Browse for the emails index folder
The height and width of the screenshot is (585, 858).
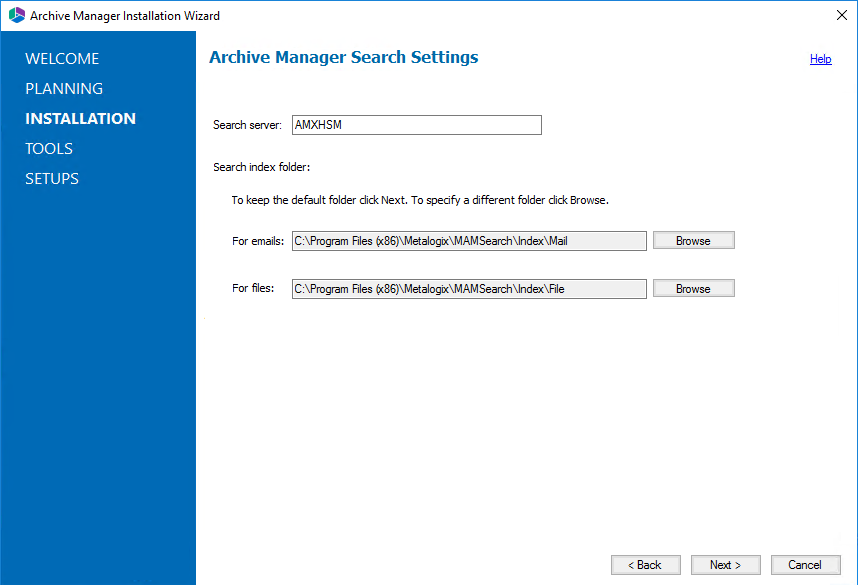[693, 241]
